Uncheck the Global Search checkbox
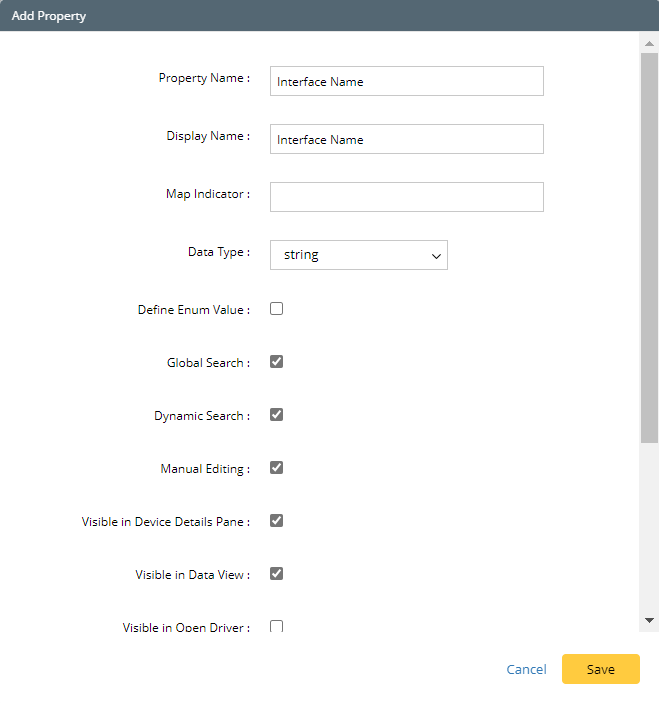 point(277,362)
